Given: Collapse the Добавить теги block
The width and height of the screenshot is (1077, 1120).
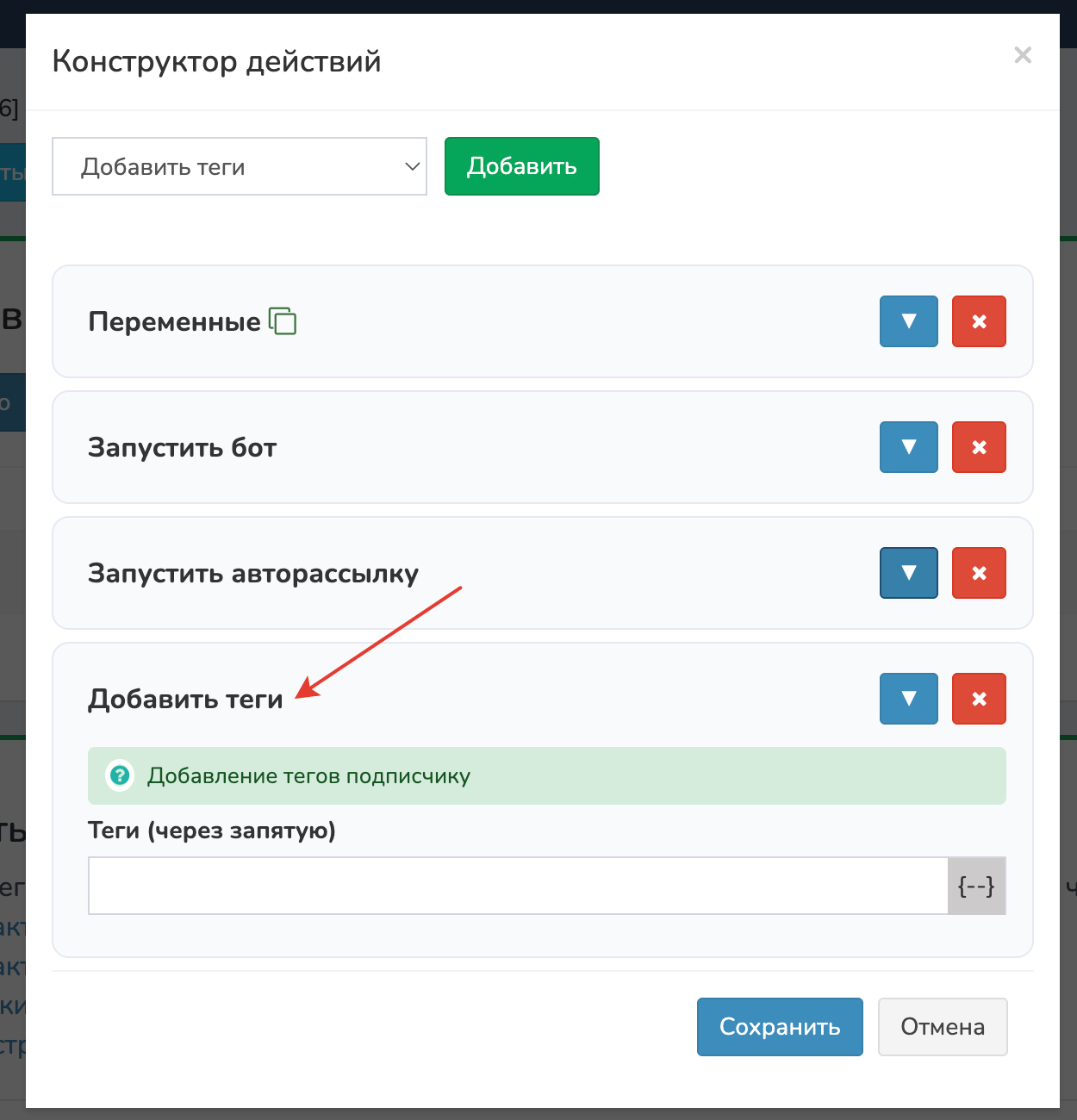Looking at the screenshot, I should (908, 699).
